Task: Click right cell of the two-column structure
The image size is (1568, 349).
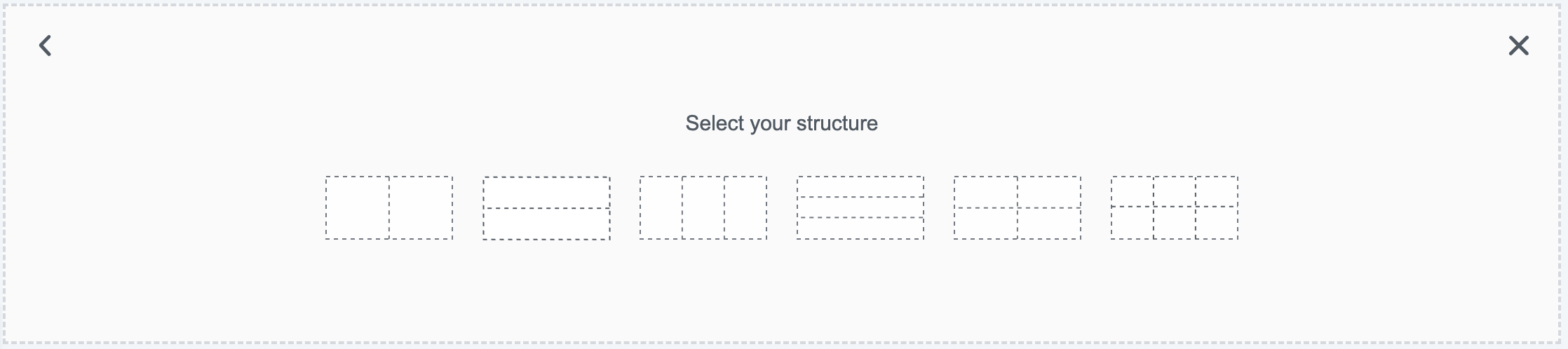Action: (421, 208)
